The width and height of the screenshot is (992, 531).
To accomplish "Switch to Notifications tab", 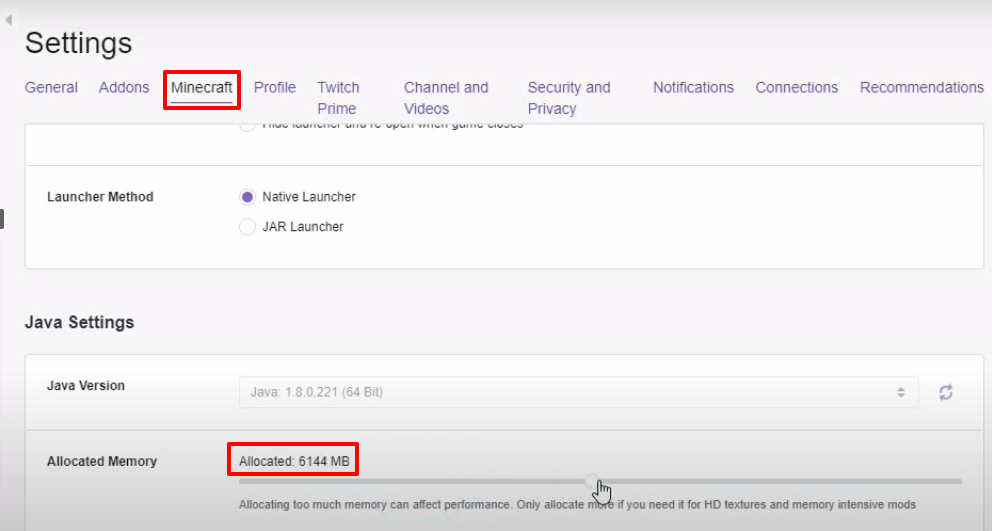I will 693,87.
